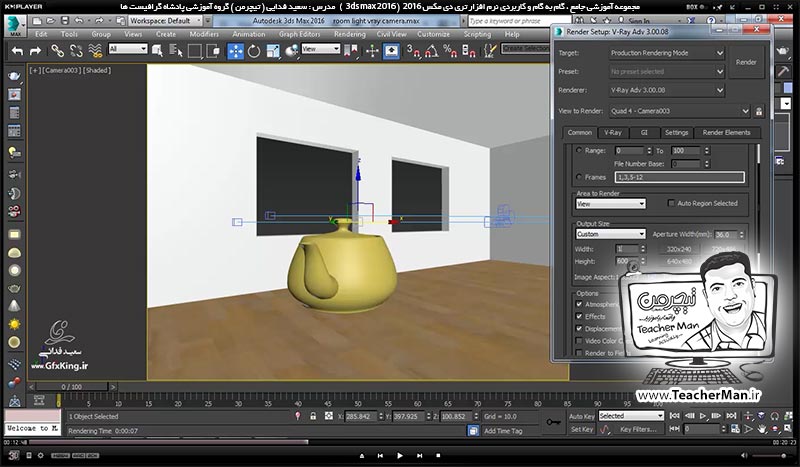Open the Preset dropdown in Render Setup

click(x=667, y=71)
